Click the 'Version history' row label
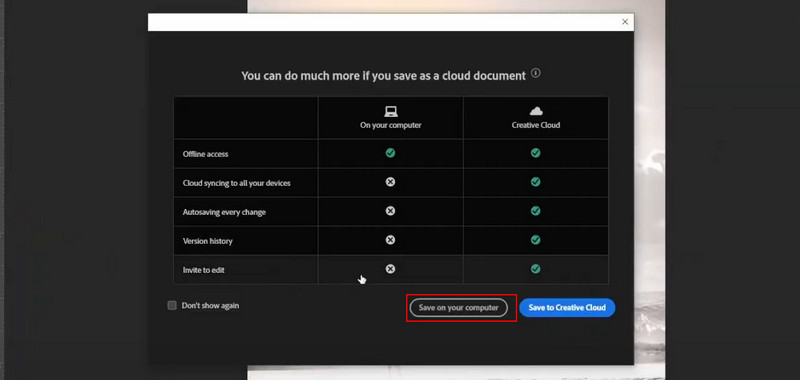This screenshot has width=800, height=380. tap(208, 241)
